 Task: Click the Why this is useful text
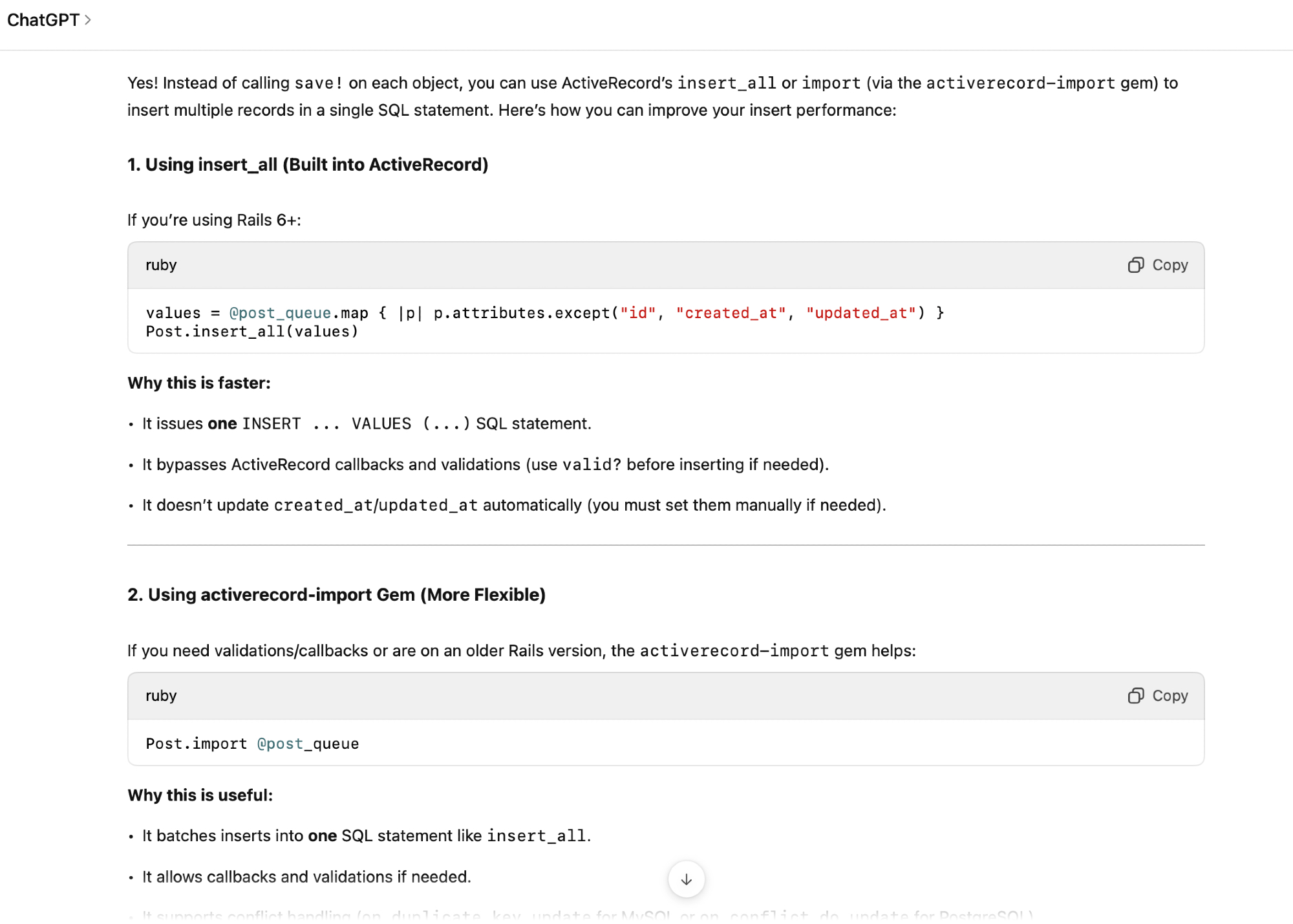point(200,795)
